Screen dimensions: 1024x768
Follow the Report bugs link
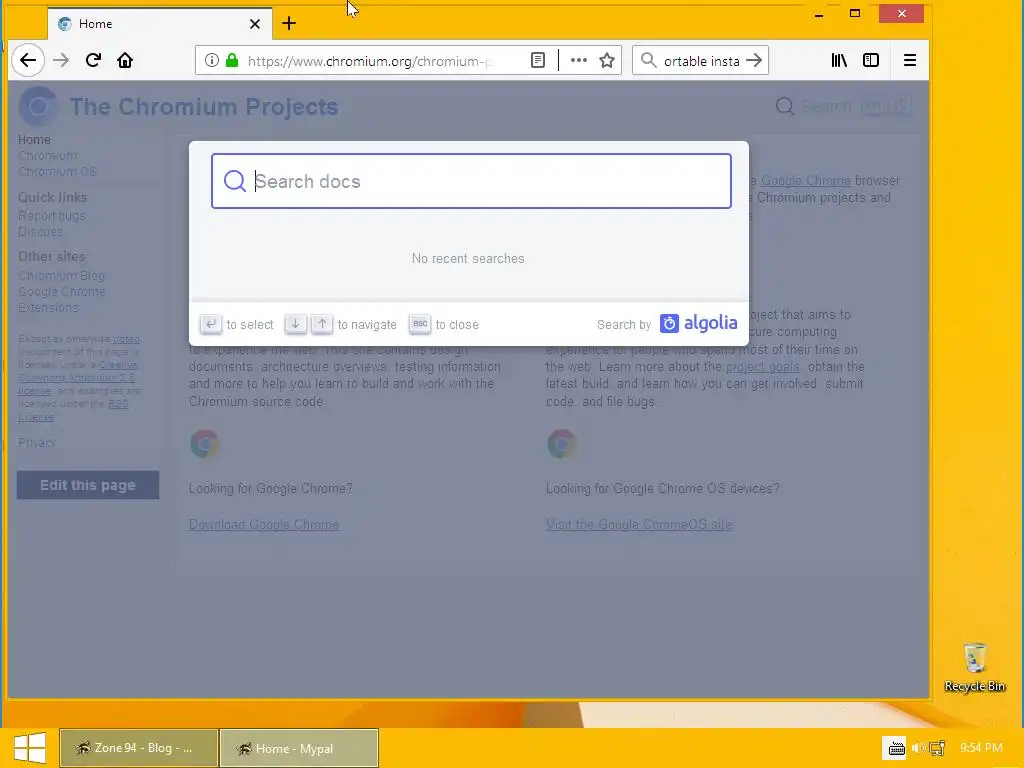point(52,216)
